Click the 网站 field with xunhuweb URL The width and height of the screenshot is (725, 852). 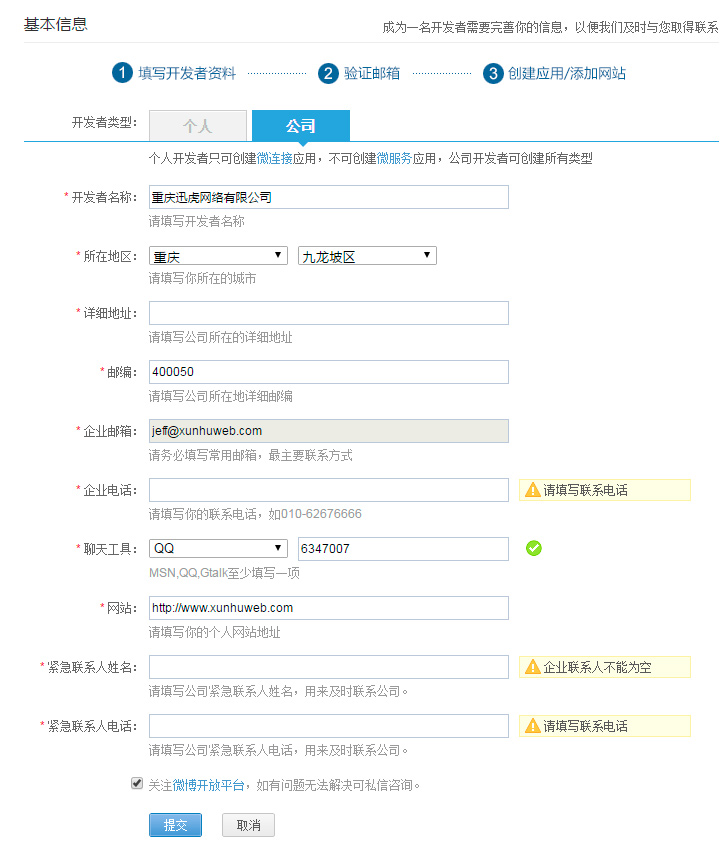(x=329, y=607)
